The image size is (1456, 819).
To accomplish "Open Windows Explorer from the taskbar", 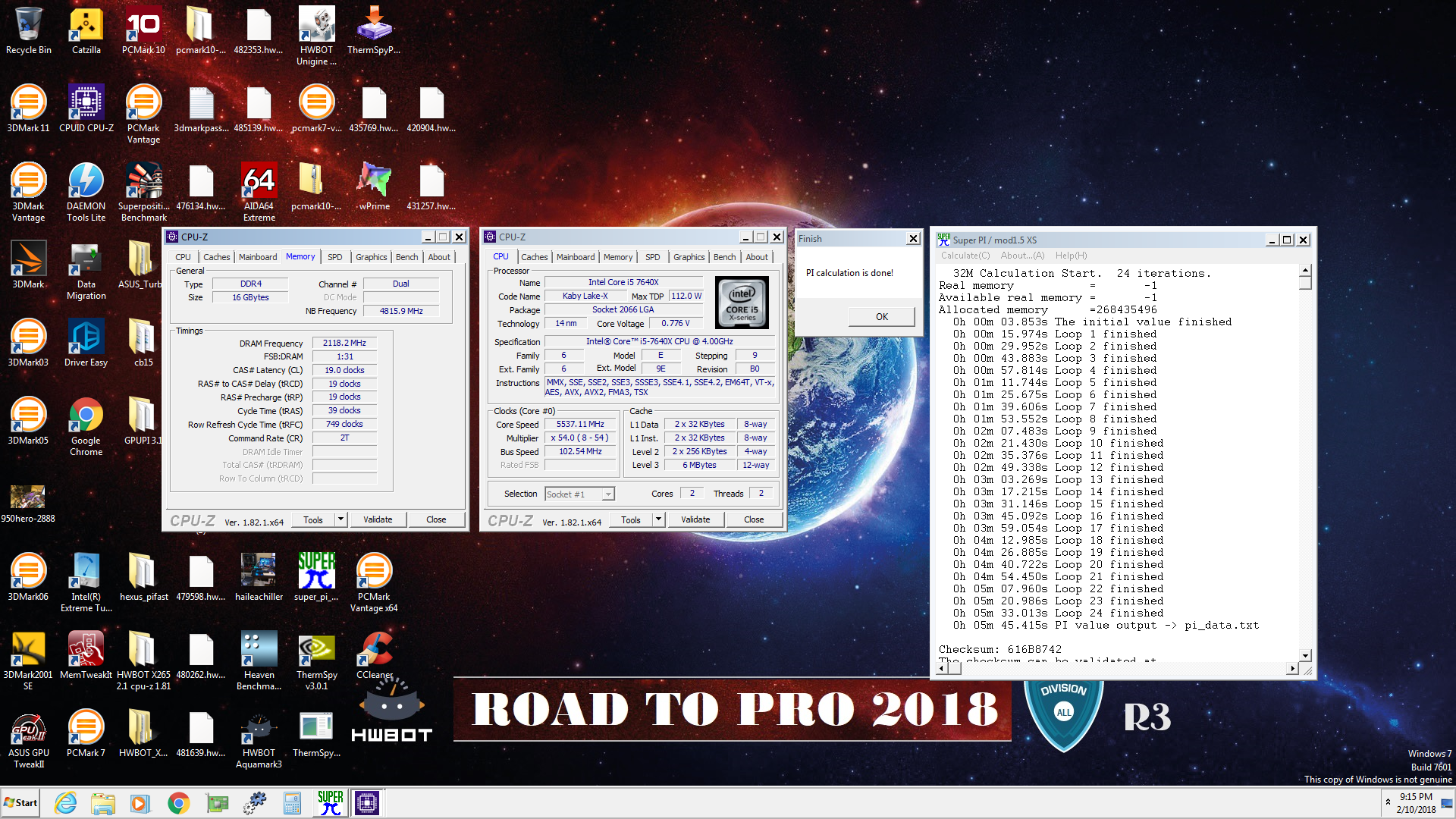I will coord(102,802).
